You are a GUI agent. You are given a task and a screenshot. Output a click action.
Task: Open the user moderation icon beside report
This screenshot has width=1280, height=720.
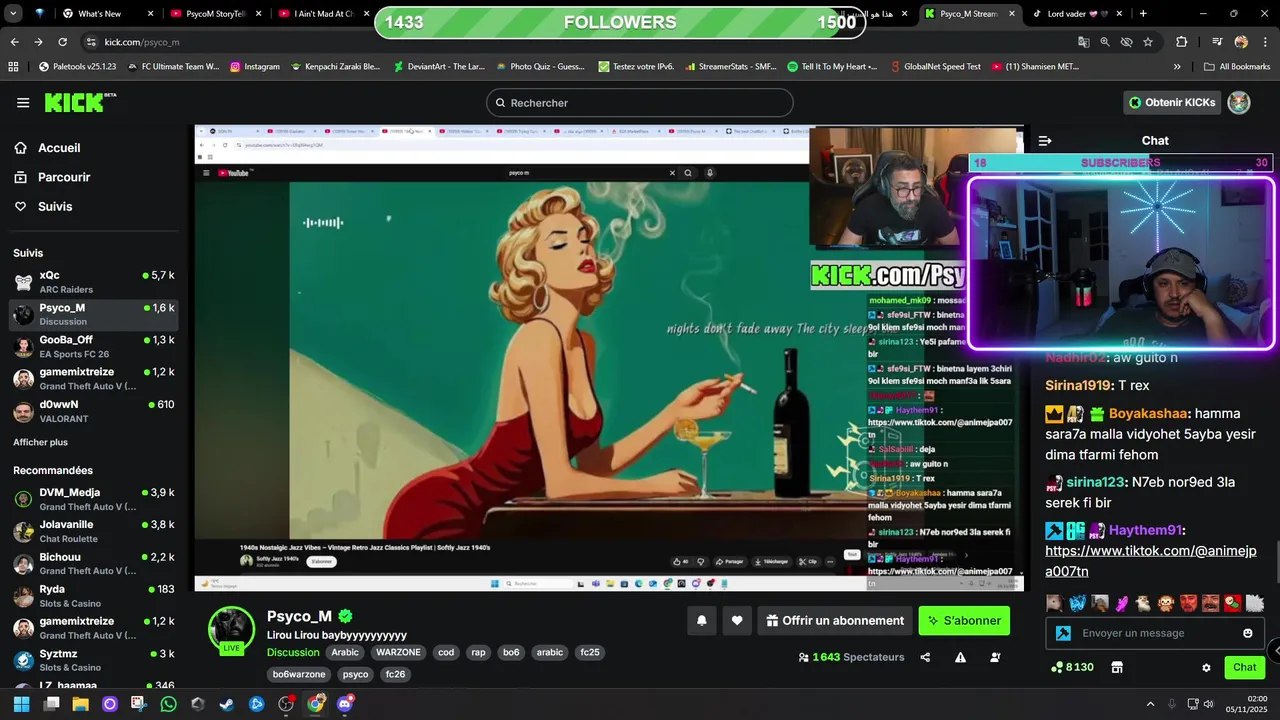pos(995,657)
